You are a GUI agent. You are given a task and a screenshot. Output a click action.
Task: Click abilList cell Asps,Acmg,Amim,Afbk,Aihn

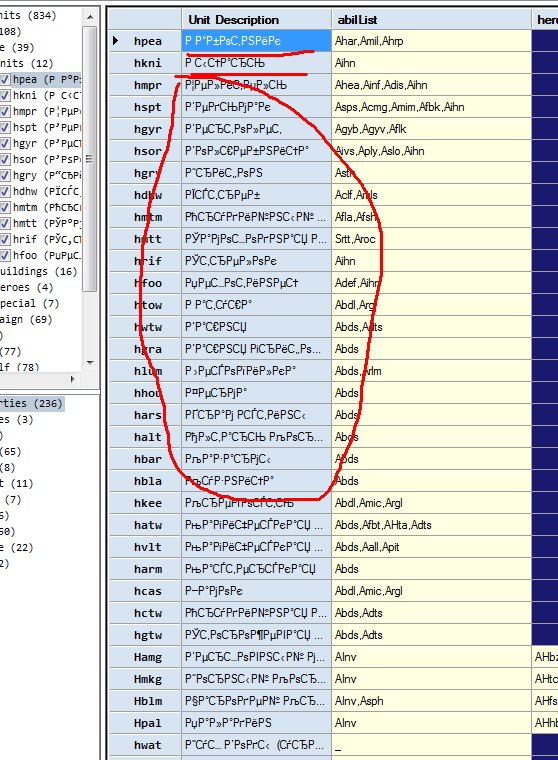[x=431, y=107]
